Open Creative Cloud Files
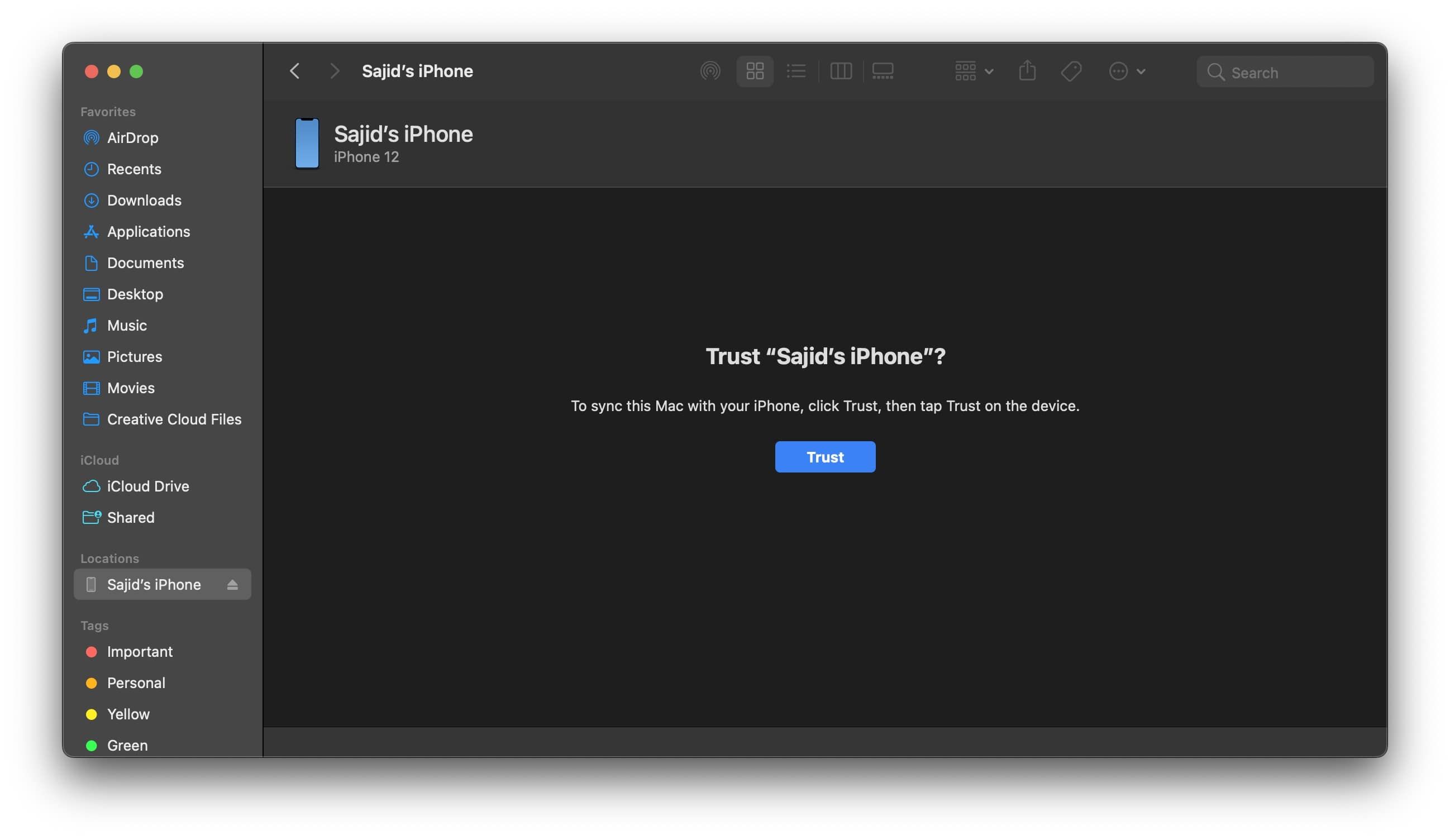The height and width of the screenshot is (840, 1450). (174, 419)
